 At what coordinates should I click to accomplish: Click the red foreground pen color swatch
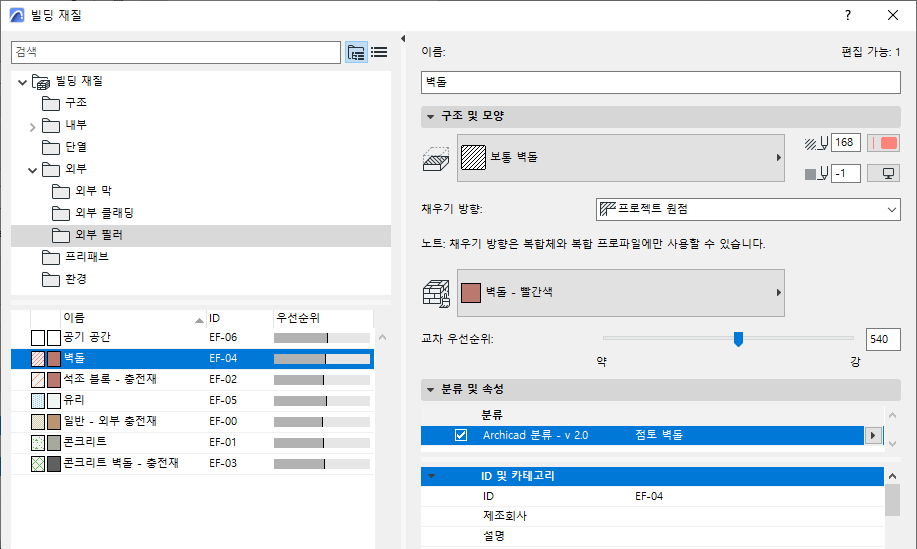883,143
